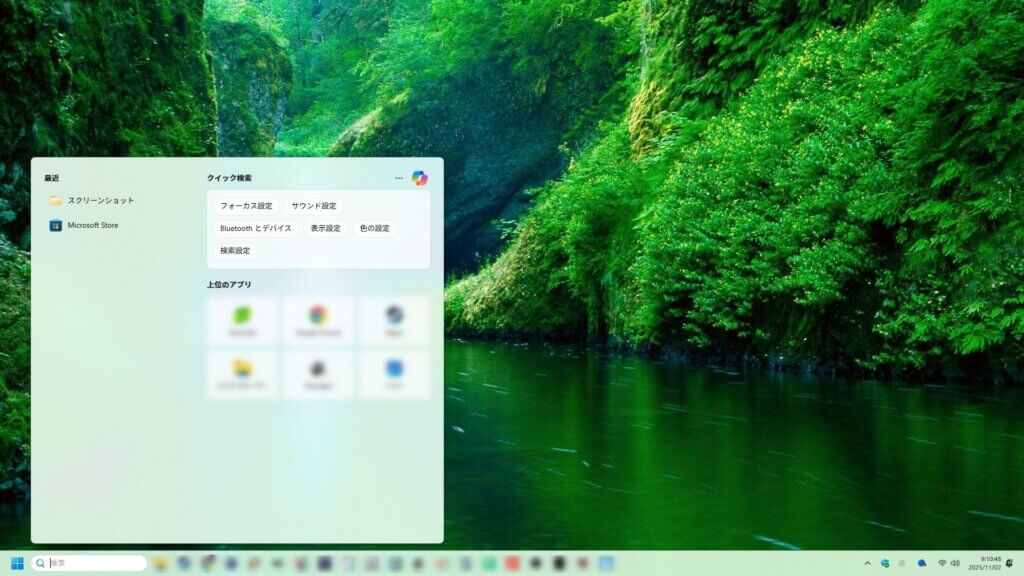
Task: Select フォーカス設定 quick search chip
Action: pos(246,206)
